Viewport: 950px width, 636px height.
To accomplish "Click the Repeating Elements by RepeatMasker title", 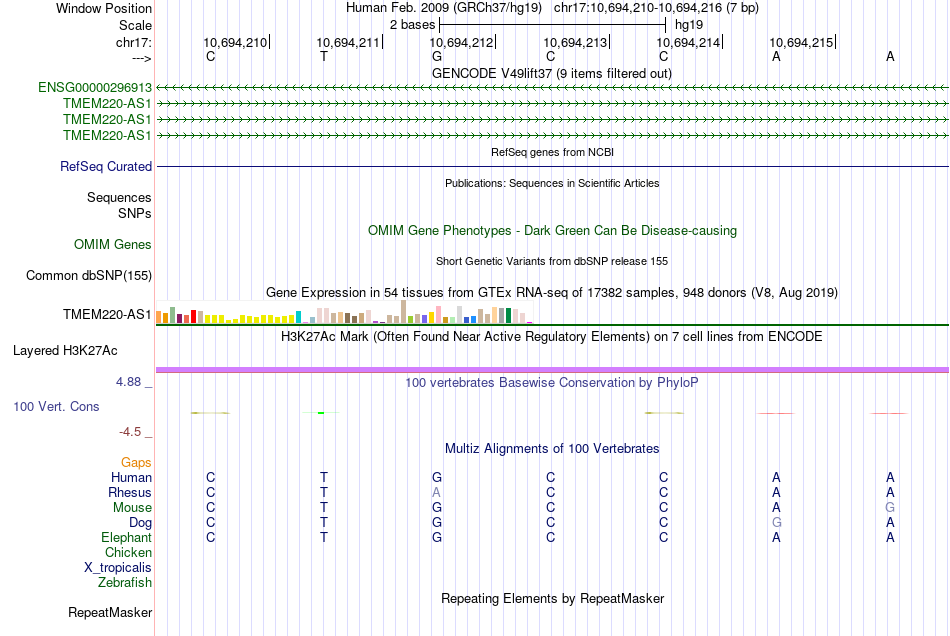I will [553, 599].
